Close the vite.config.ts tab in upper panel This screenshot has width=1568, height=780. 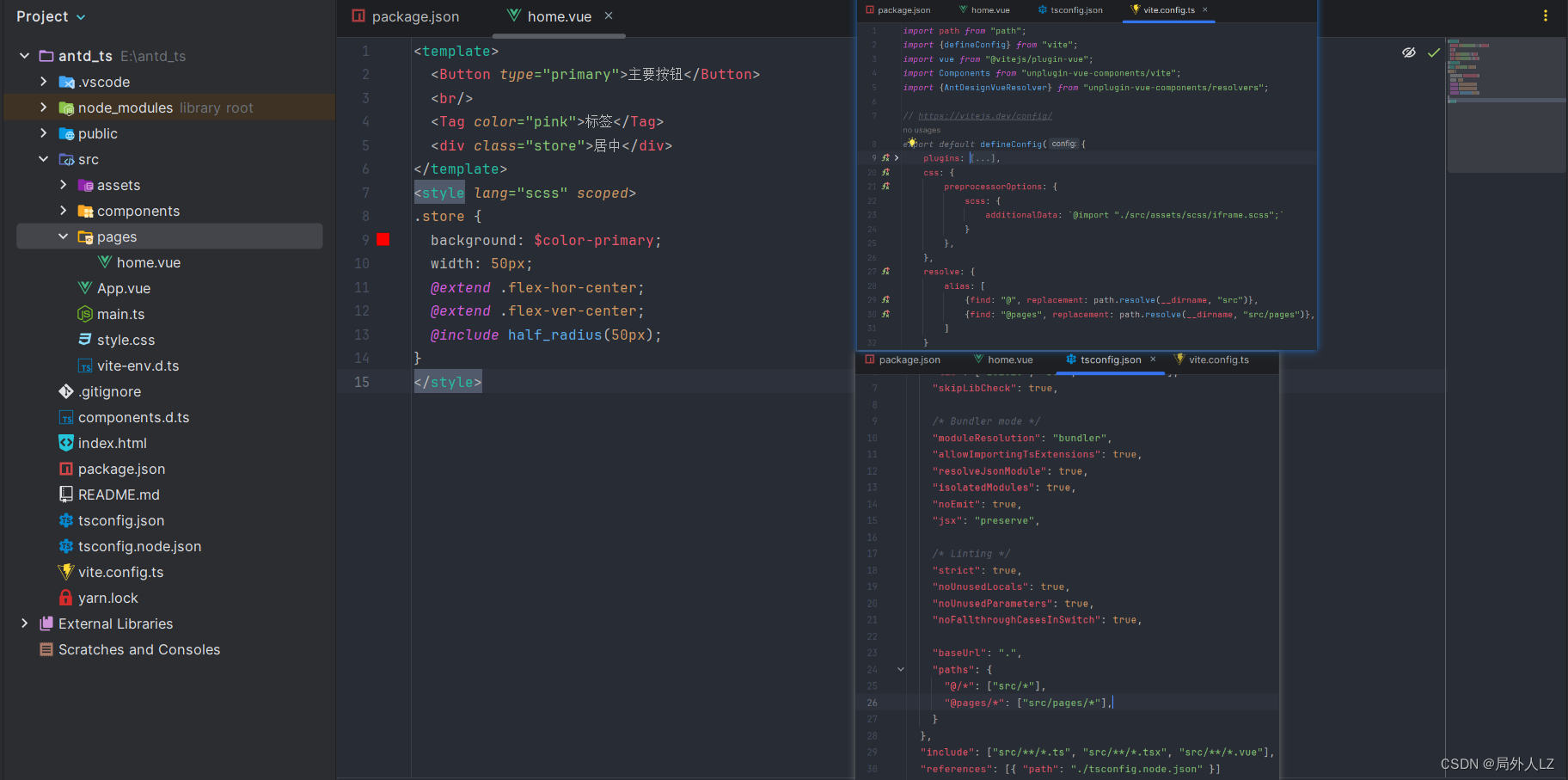[1205, 10]
